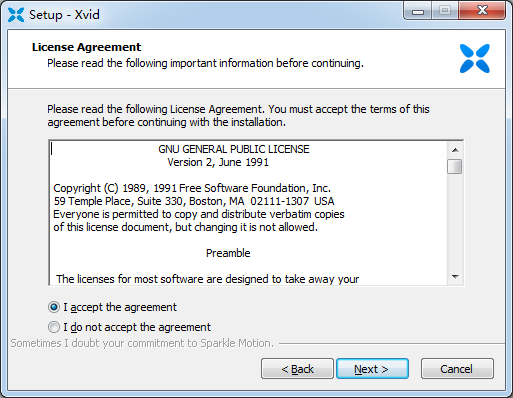
Task: Go back with the "< Back" button
Action: pos(297,369)
